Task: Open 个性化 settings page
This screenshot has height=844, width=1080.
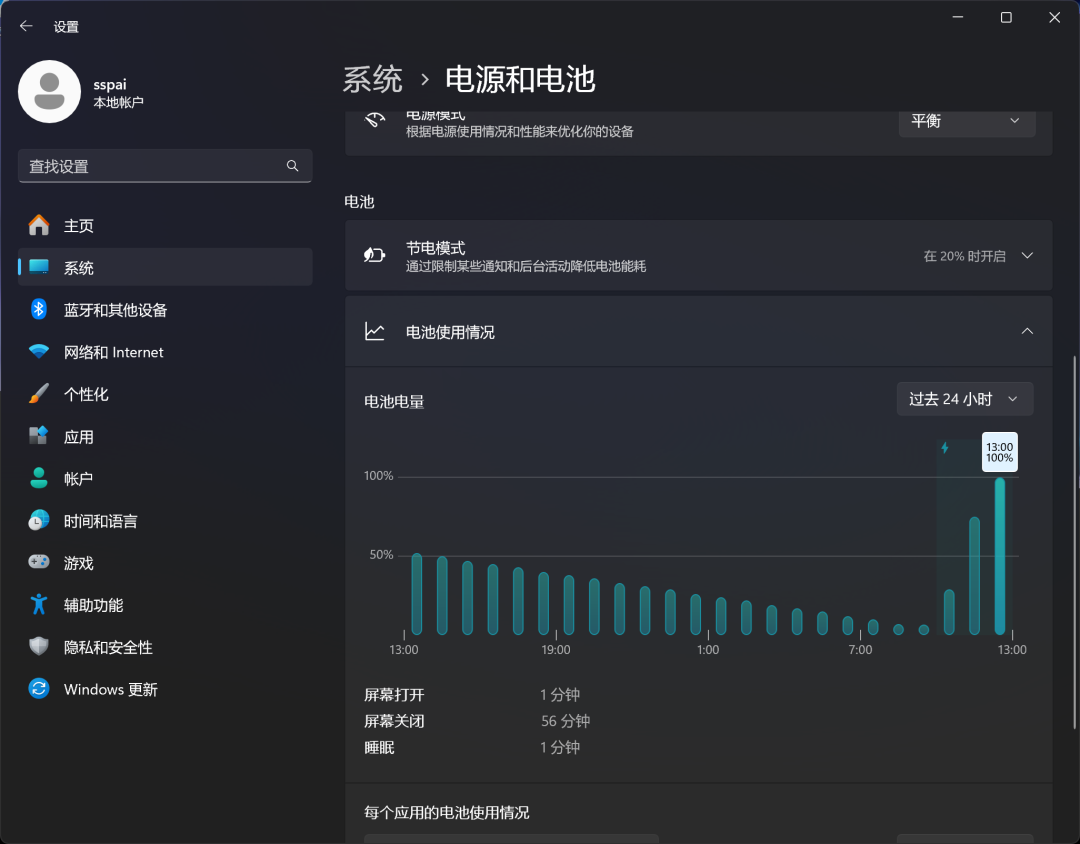Action: coord(165,394)
